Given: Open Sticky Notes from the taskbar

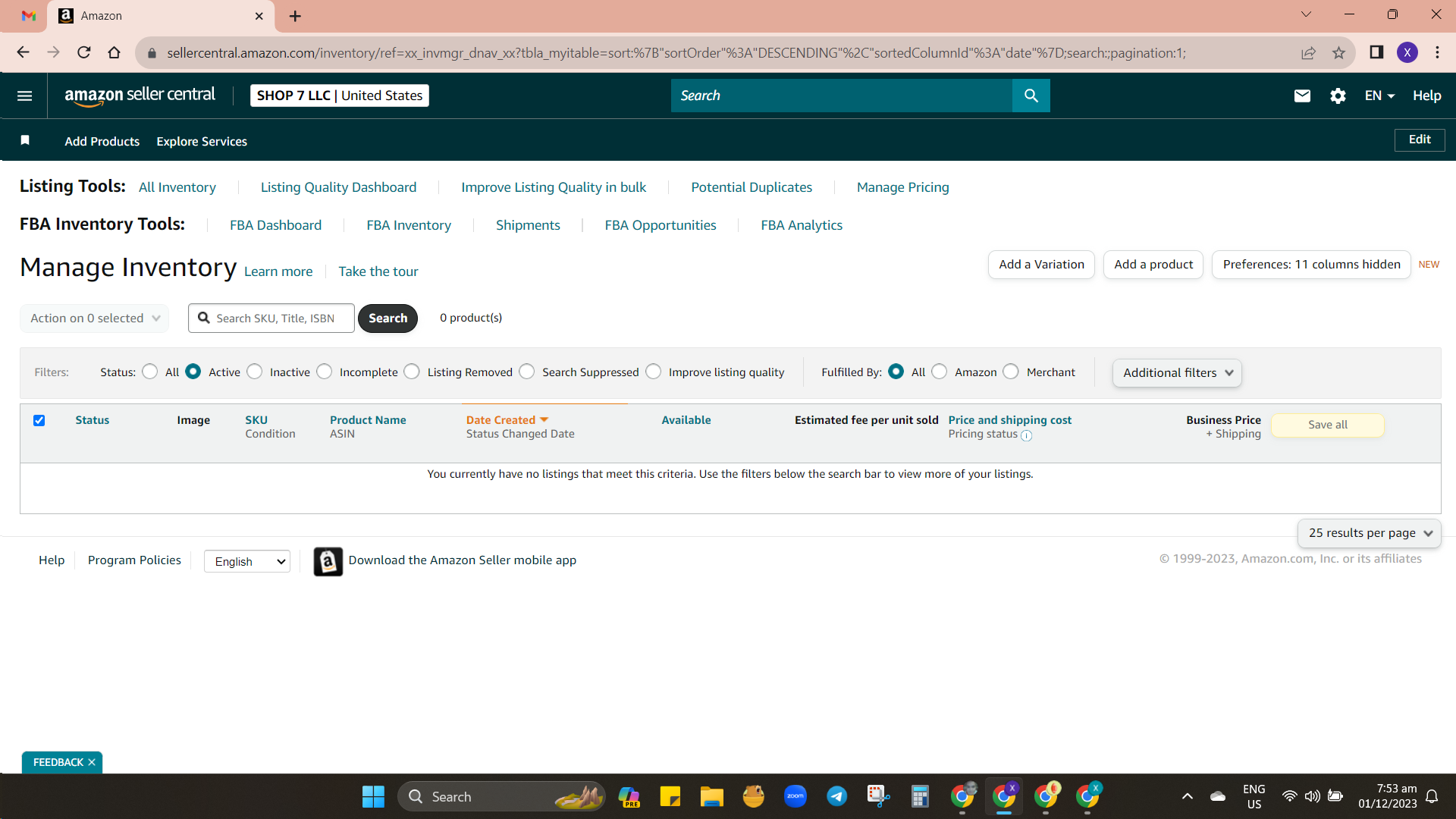Looking at the screenshot, I should coord(670,796).
